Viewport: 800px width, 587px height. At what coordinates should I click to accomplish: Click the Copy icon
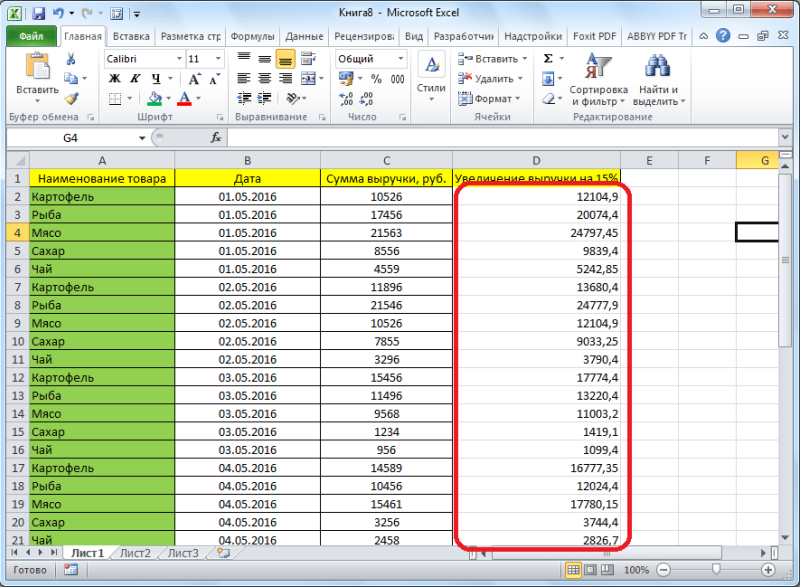tap(71, 79)
